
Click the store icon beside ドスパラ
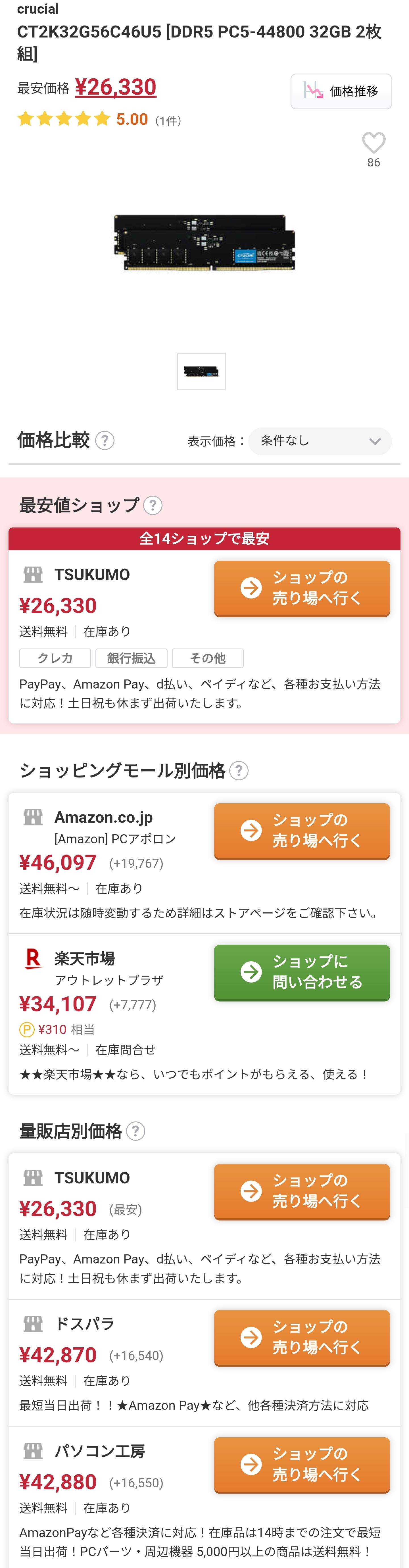point(33,1323)
